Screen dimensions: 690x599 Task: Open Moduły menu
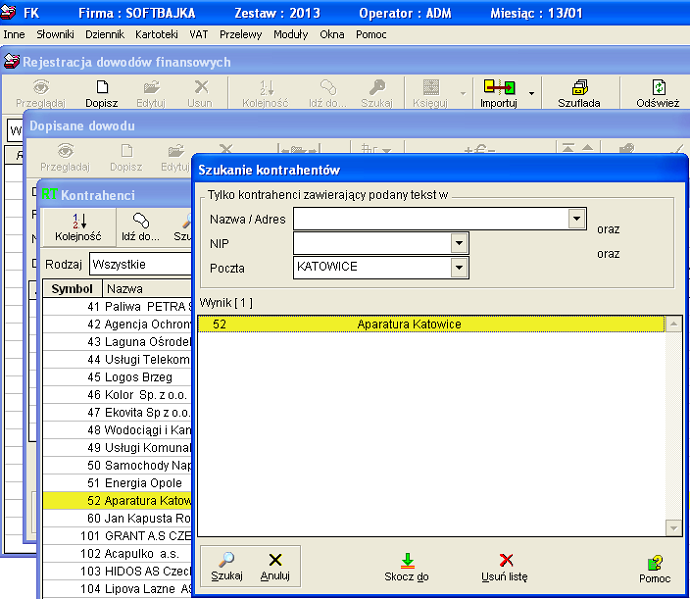pyautogui.click(x=290, y=34)
